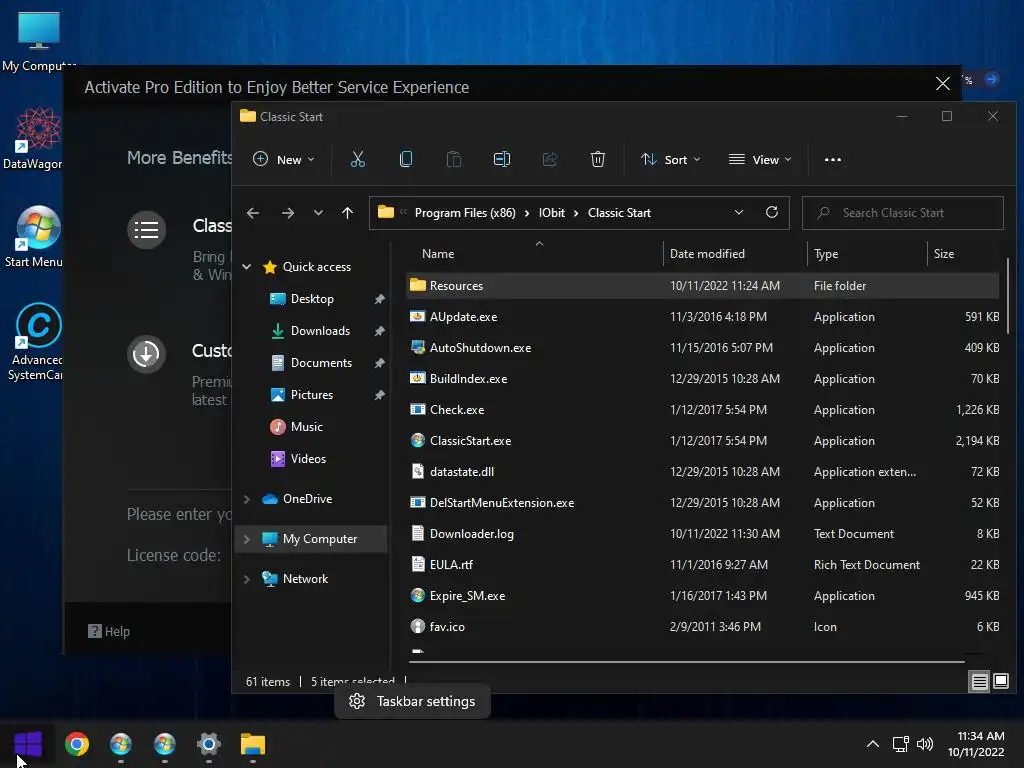Expand Network in navigation pane
This screenshot has height=768, width=1024.
[247, 579]
